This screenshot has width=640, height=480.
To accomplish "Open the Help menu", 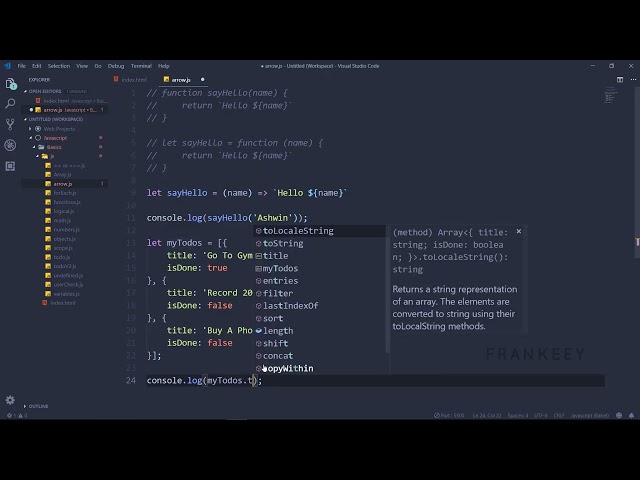I will [164, 66].
